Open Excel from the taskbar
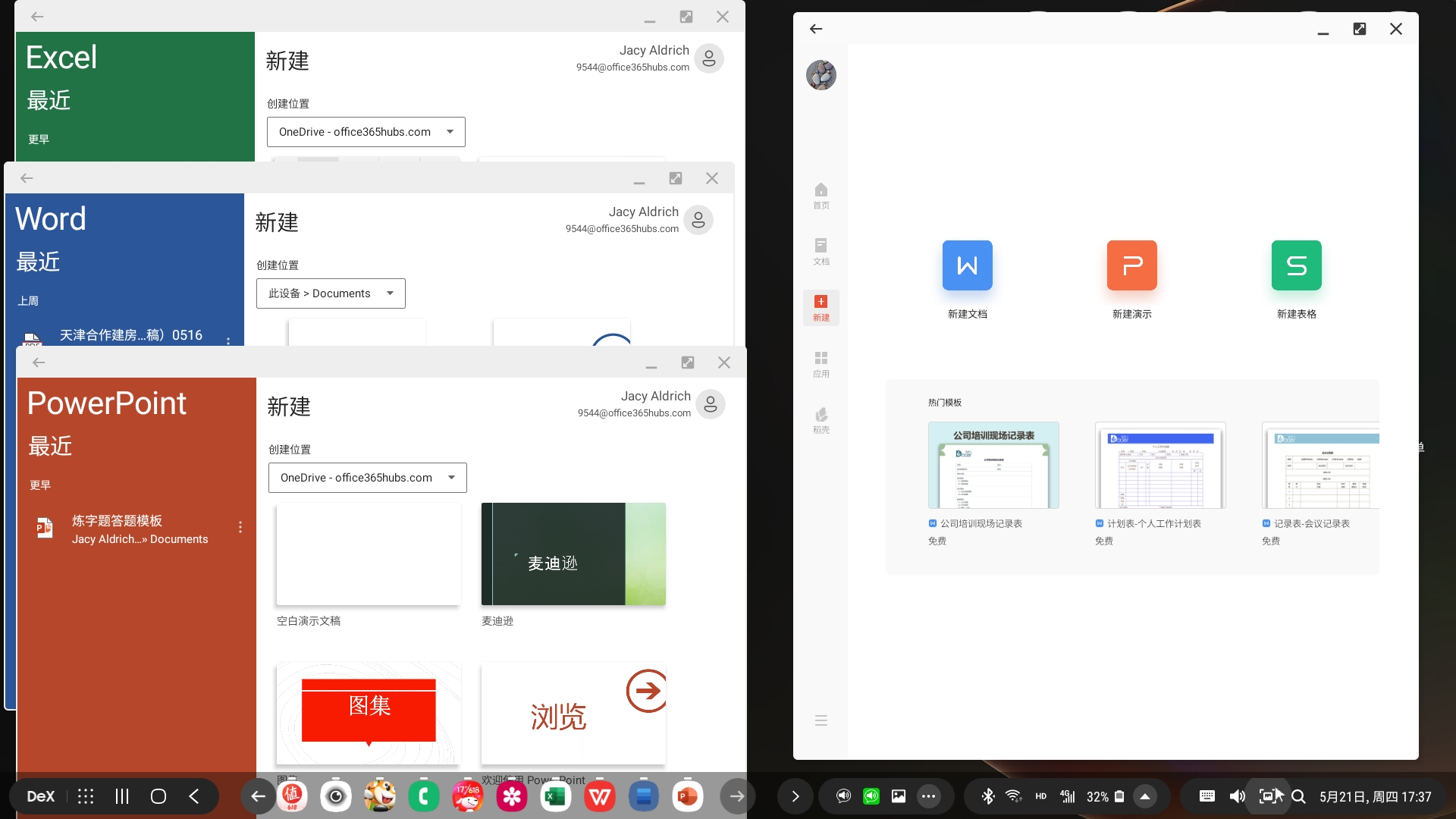 555,796
